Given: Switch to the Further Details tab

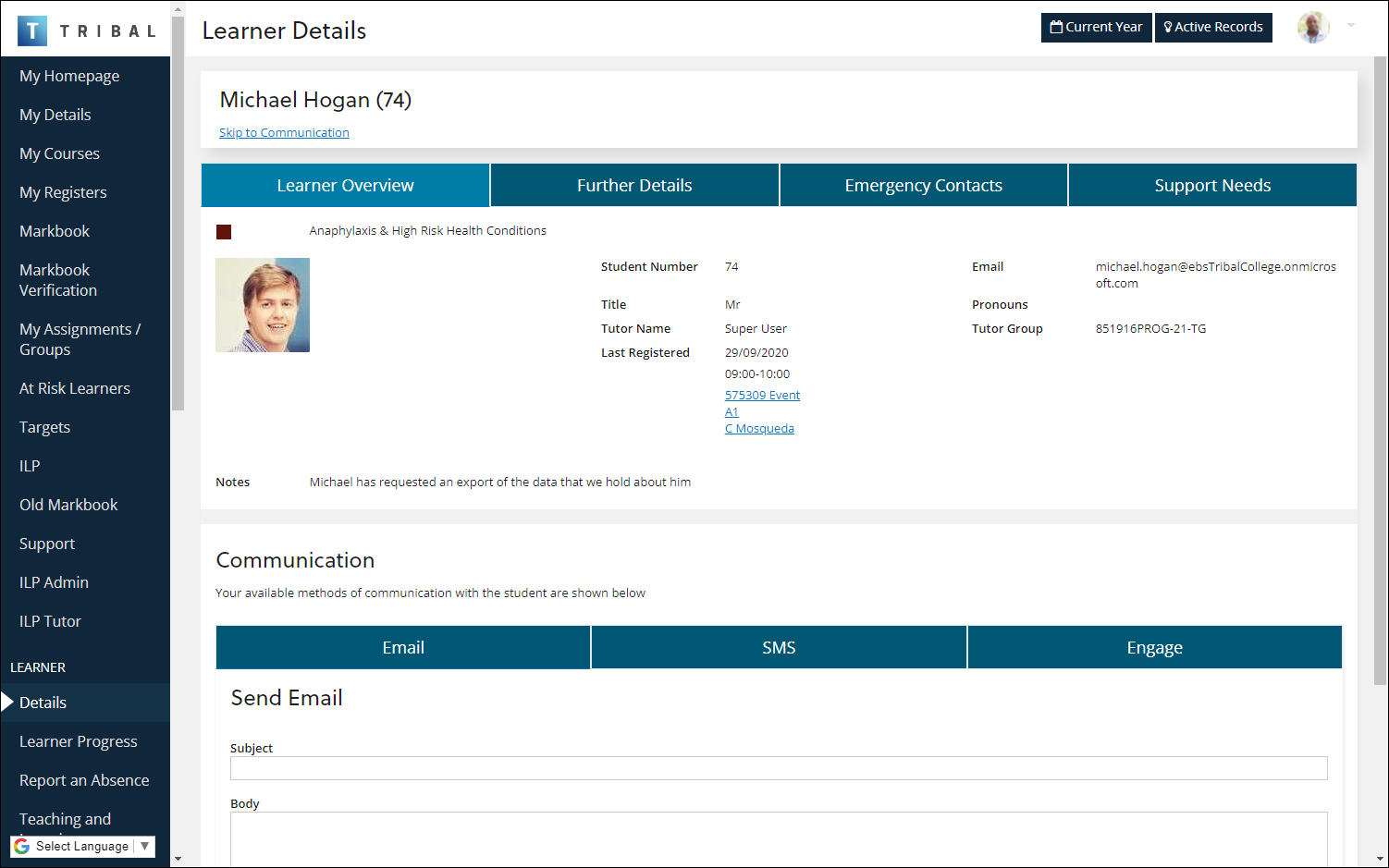Looking at the screenshot, I should point(634,185).
